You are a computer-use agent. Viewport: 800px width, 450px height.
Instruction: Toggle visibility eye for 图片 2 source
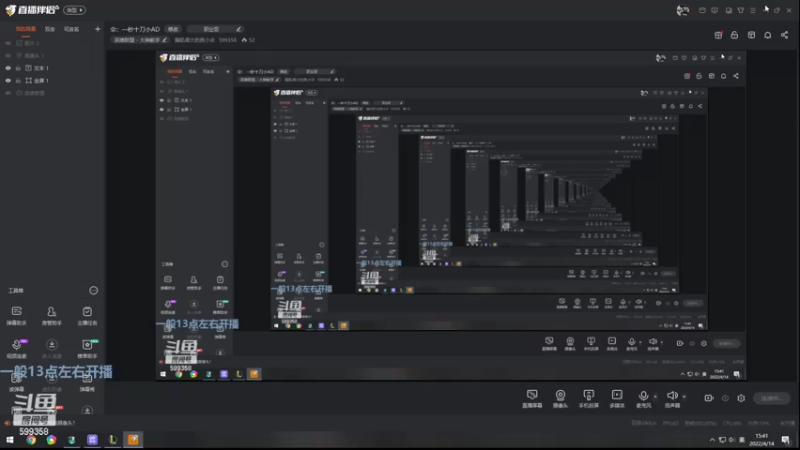pyautogui.click(x=8, y=43)
